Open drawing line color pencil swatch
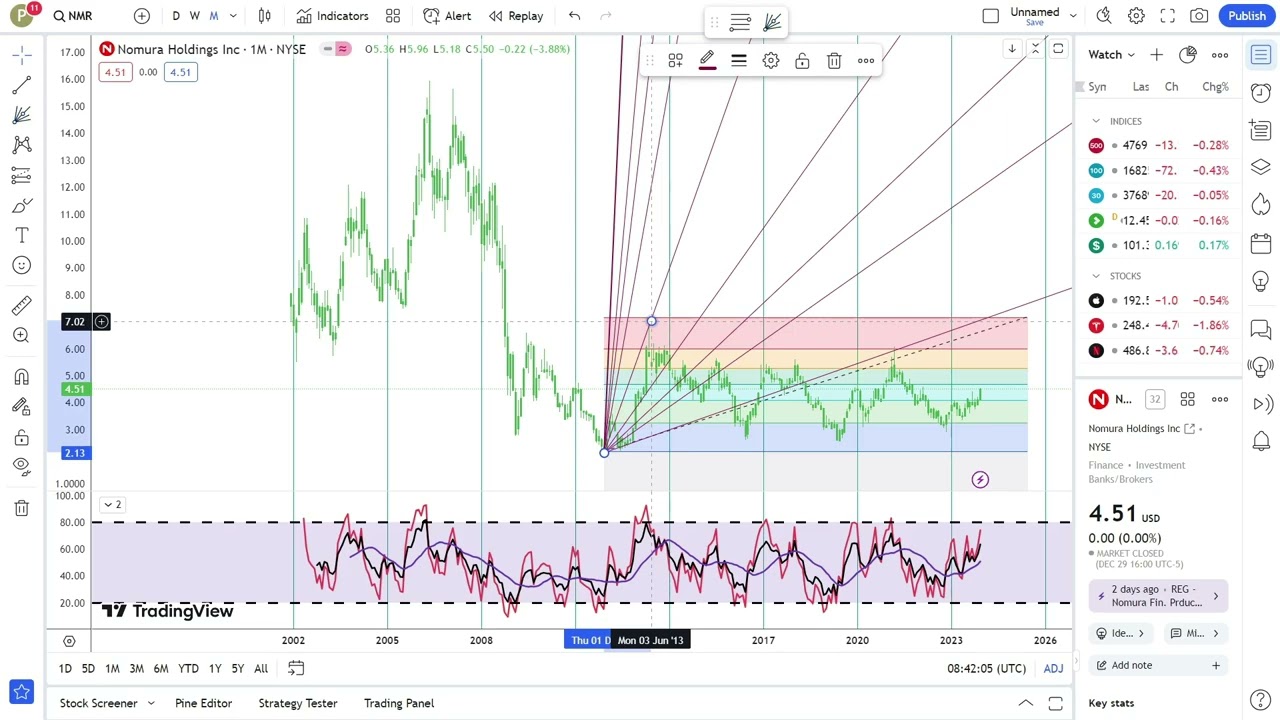This screenshot has height=720, width=1280. tap(707, 61)
